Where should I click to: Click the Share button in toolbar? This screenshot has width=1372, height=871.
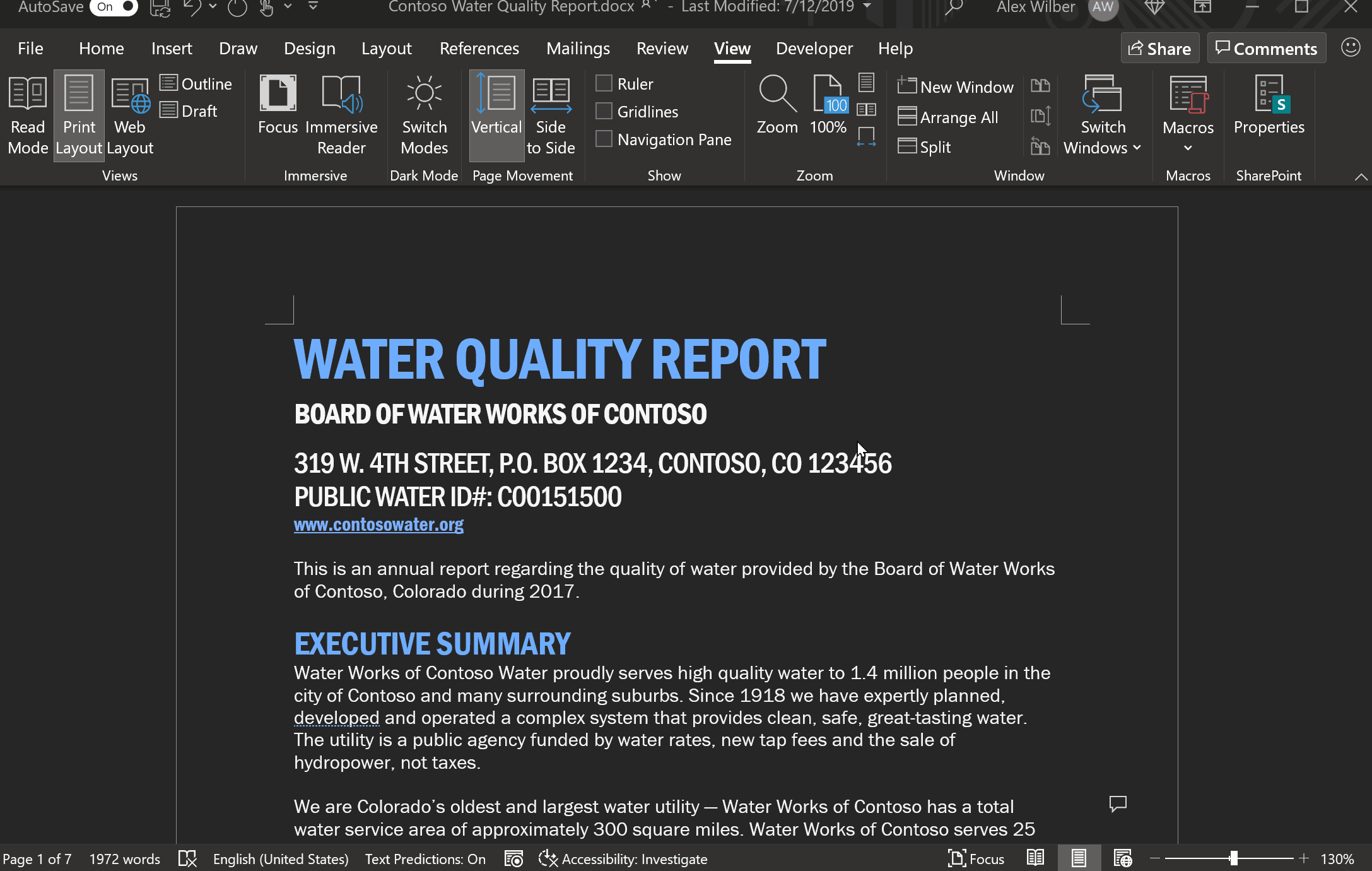coord(1159,47)
